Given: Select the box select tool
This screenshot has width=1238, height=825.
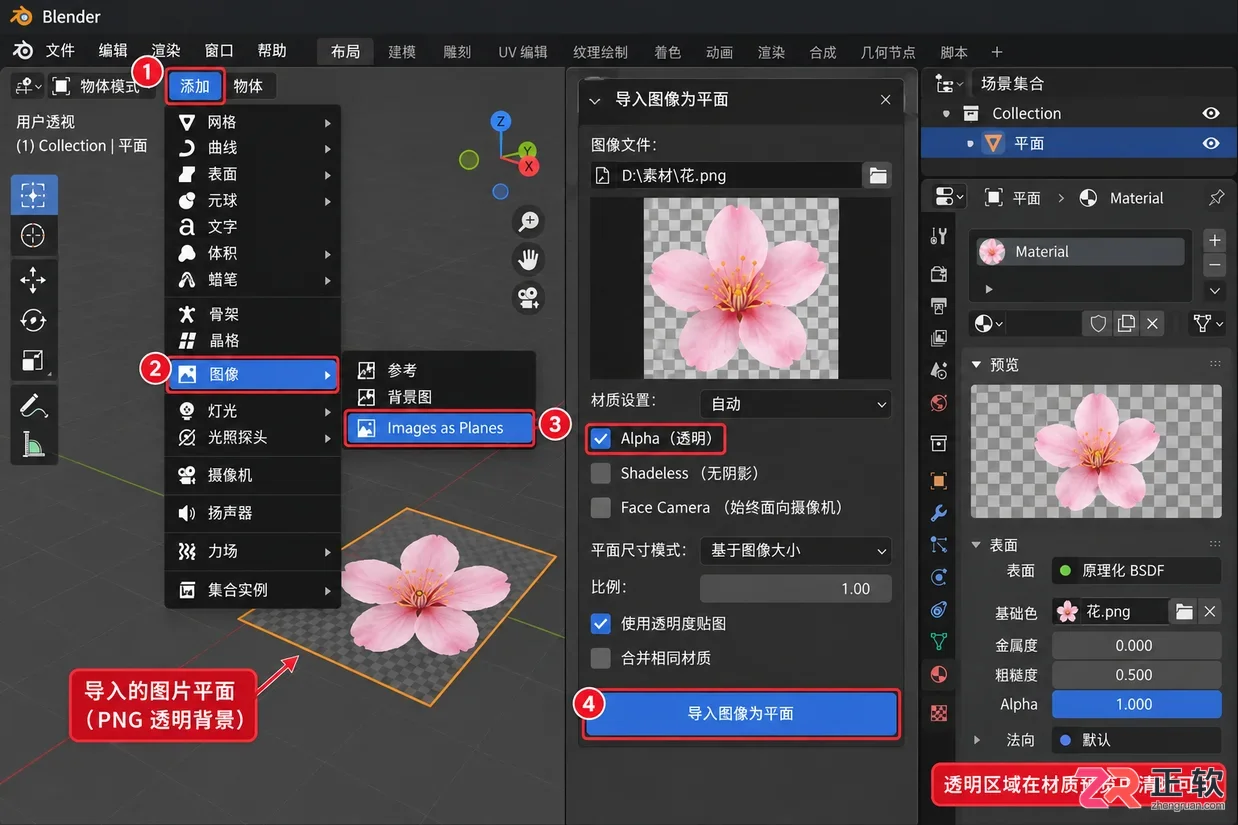Looking at the screenshot, I should [x=34, y=194].
